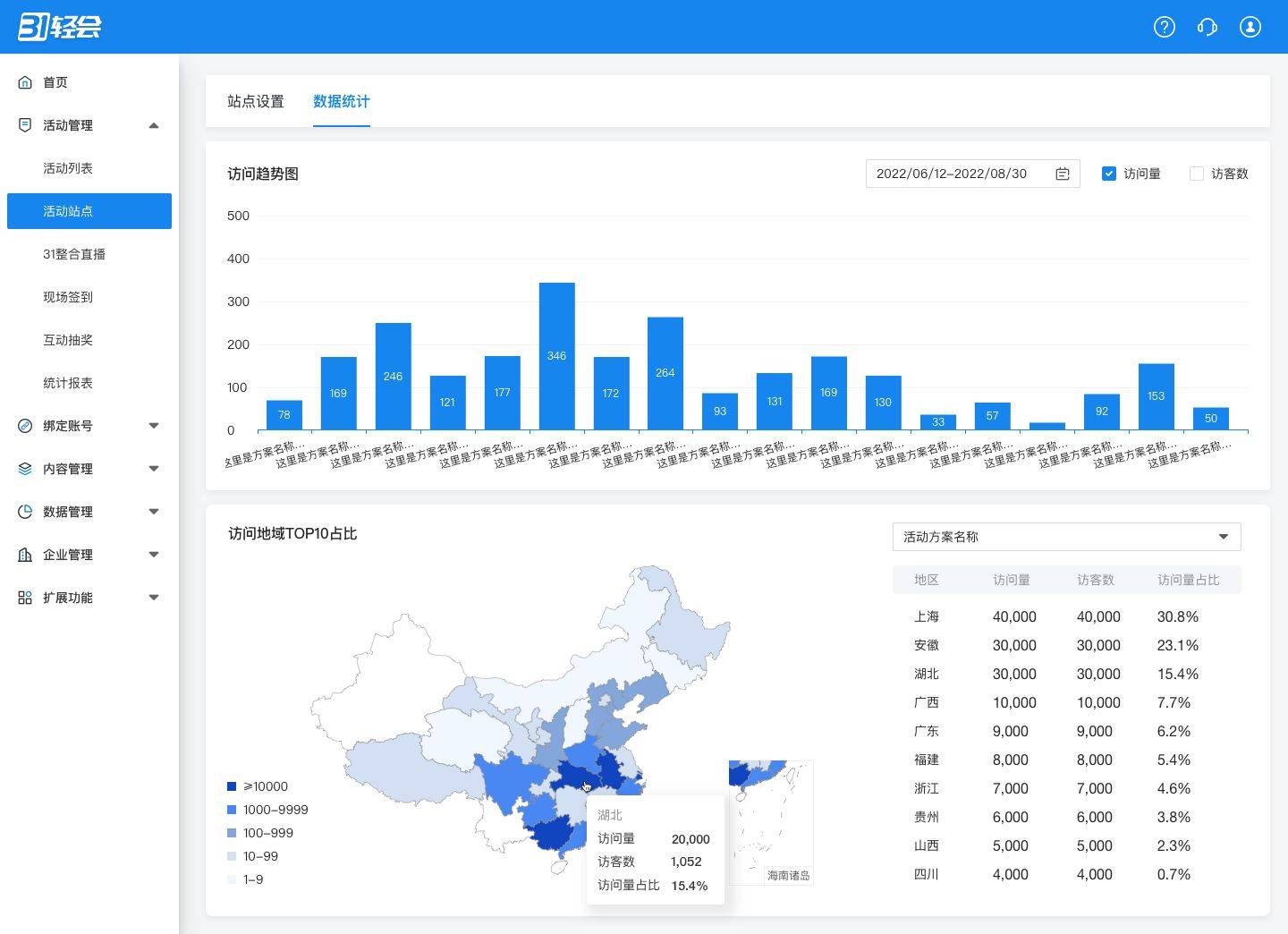Click the 30.8% percentage cell
Screen dimensions: 1288x934
click(x=1178, y=616)
